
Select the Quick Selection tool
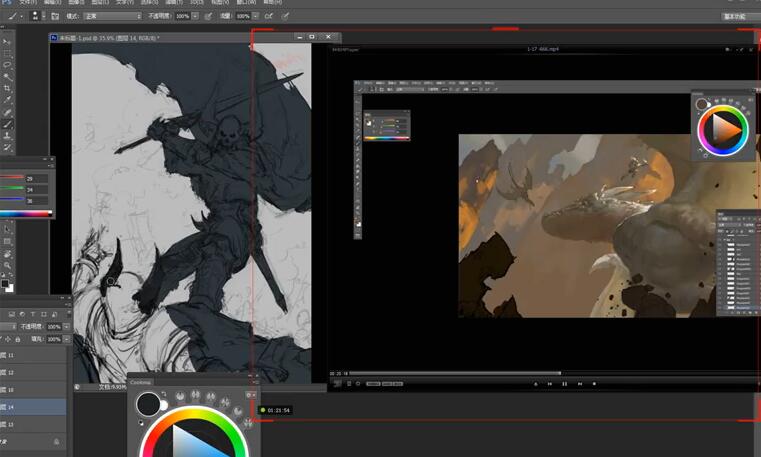pos(7,77)
